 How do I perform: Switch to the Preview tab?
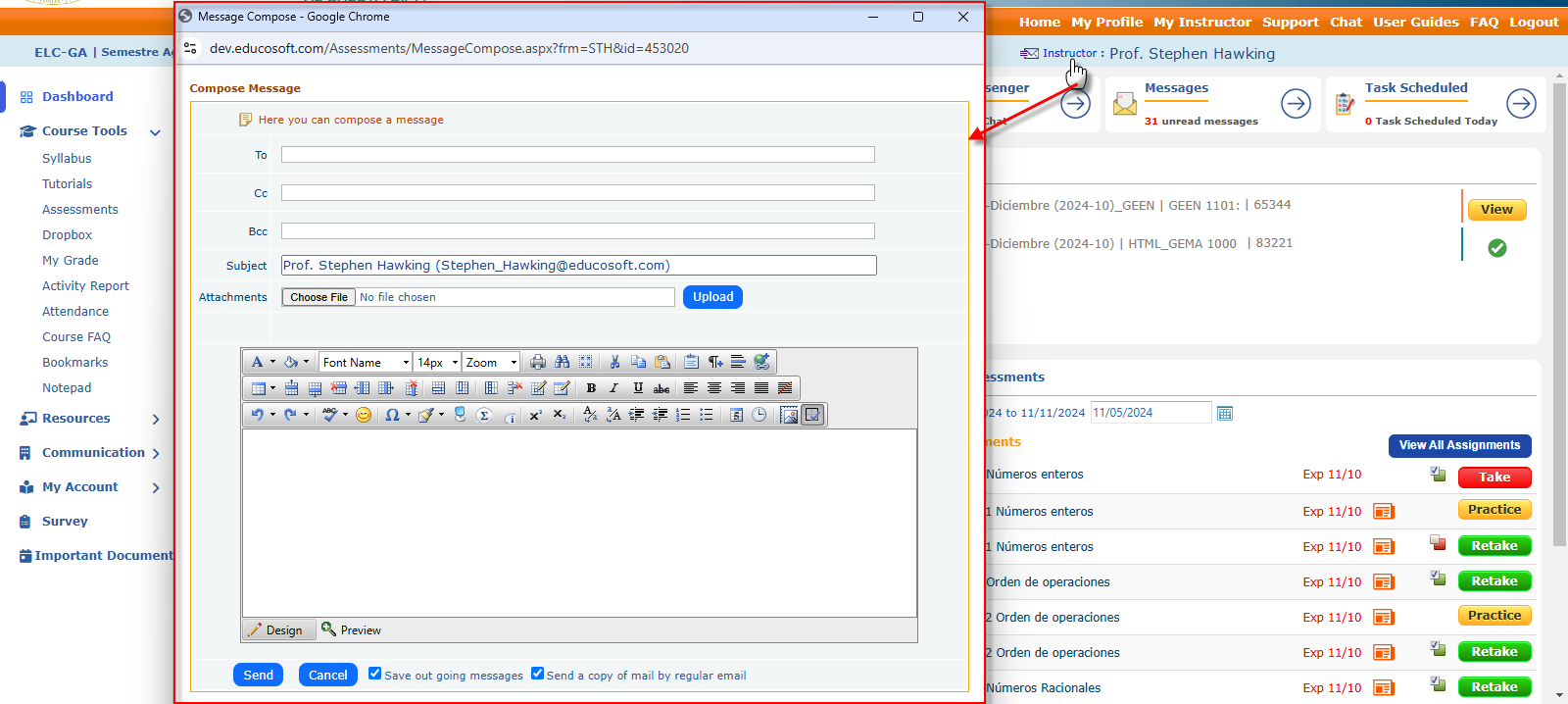[351, 630]
